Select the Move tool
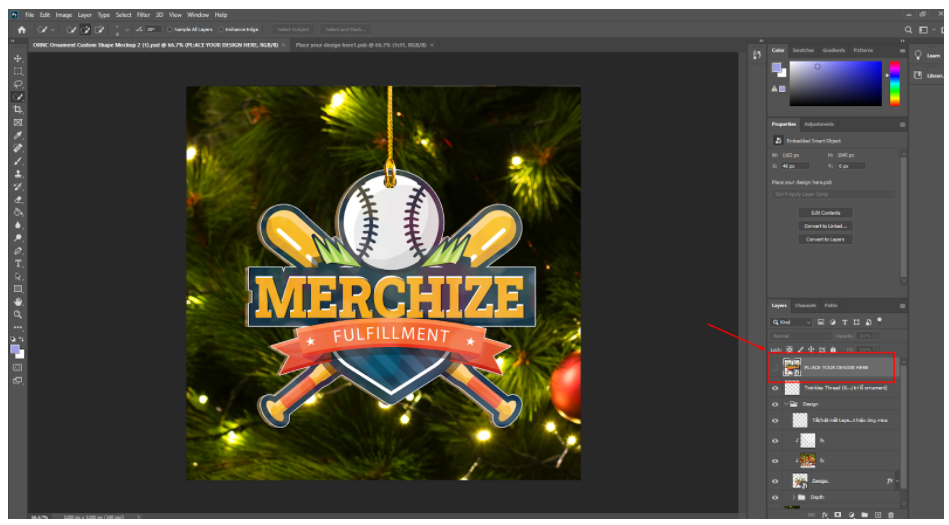The width and height of the screenshot is (949, 525). [x=18, y=59]
